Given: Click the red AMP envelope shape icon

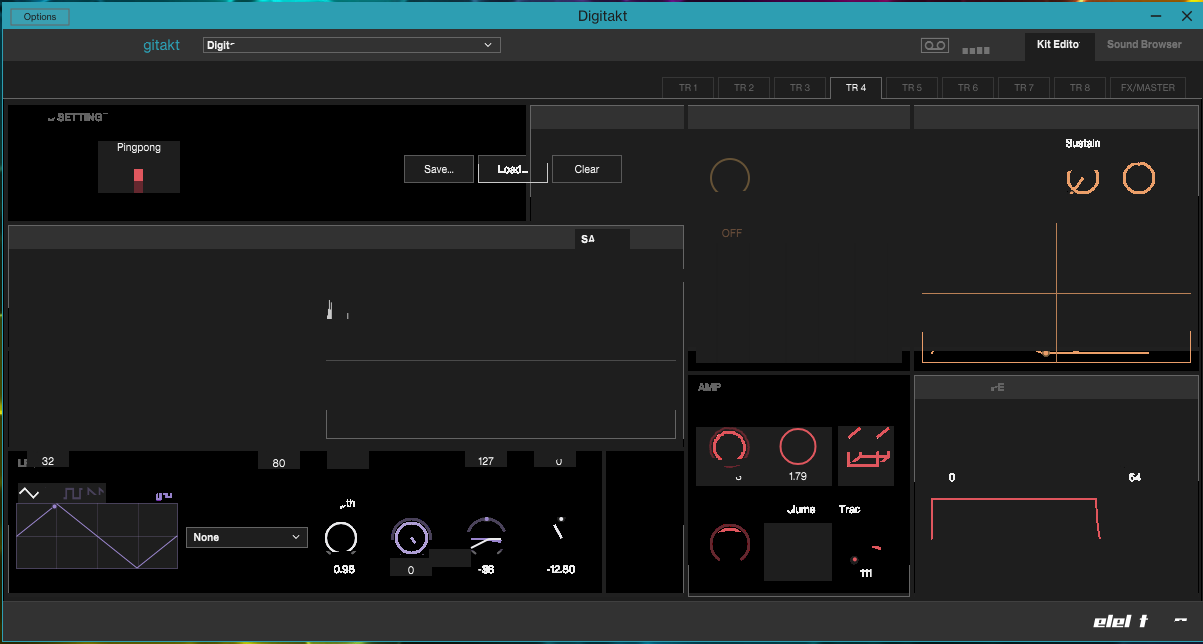Looking at the screenshot, I should [x=866, y=446].
